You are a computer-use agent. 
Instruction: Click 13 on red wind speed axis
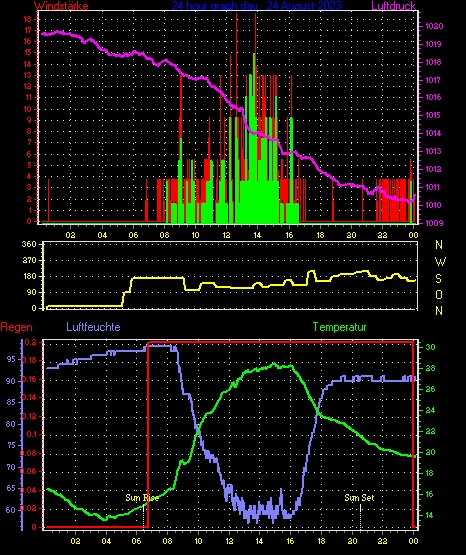28,75
